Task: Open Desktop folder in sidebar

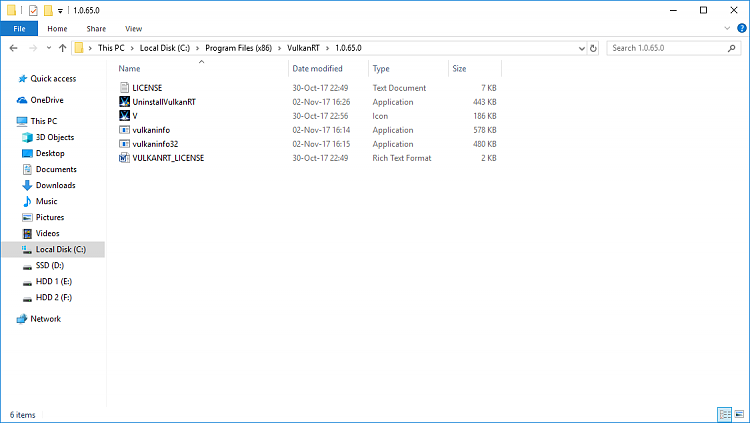Action: [x=50, y=153]
